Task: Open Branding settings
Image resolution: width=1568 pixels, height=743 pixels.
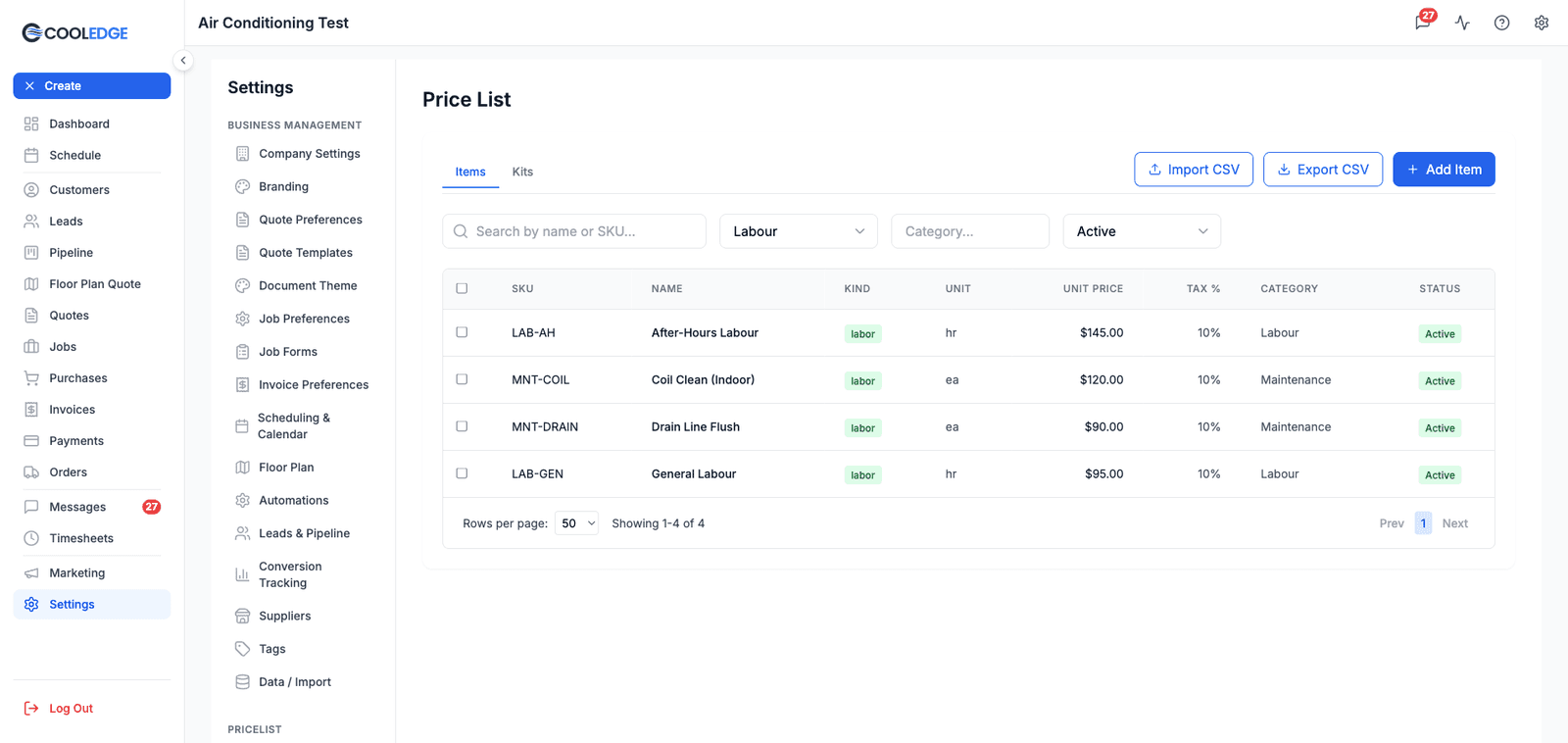Action: 303,186
